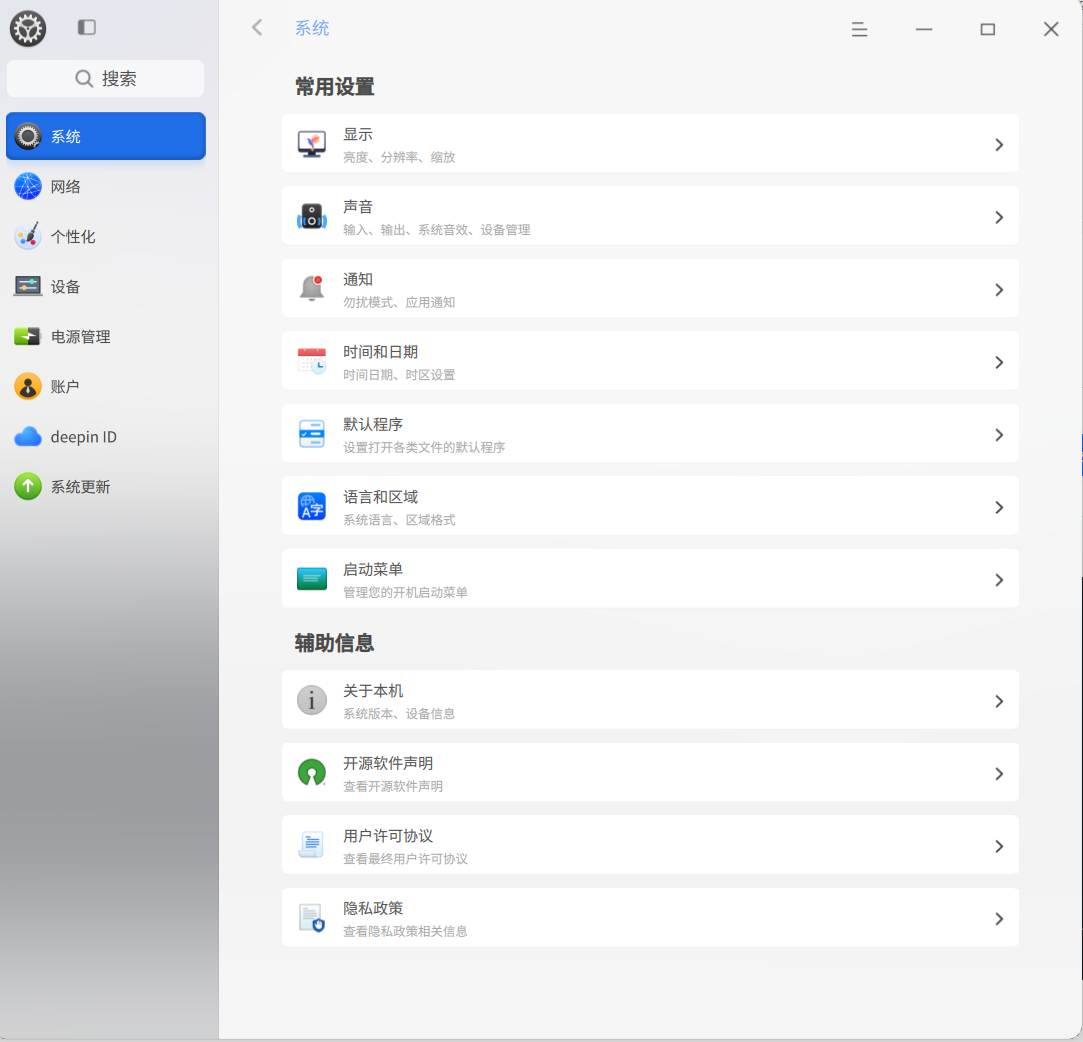Click the Notification (通知) bell icon
The width and height of the screenshot is (1083, 1042).
click(312, 289)
